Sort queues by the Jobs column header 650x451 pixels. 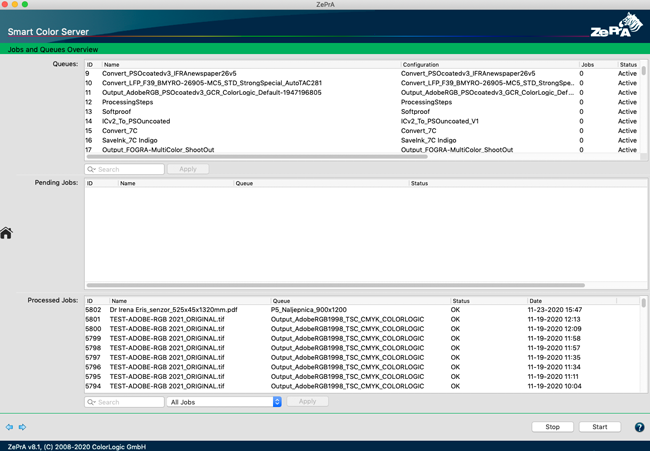pos(598,65)
